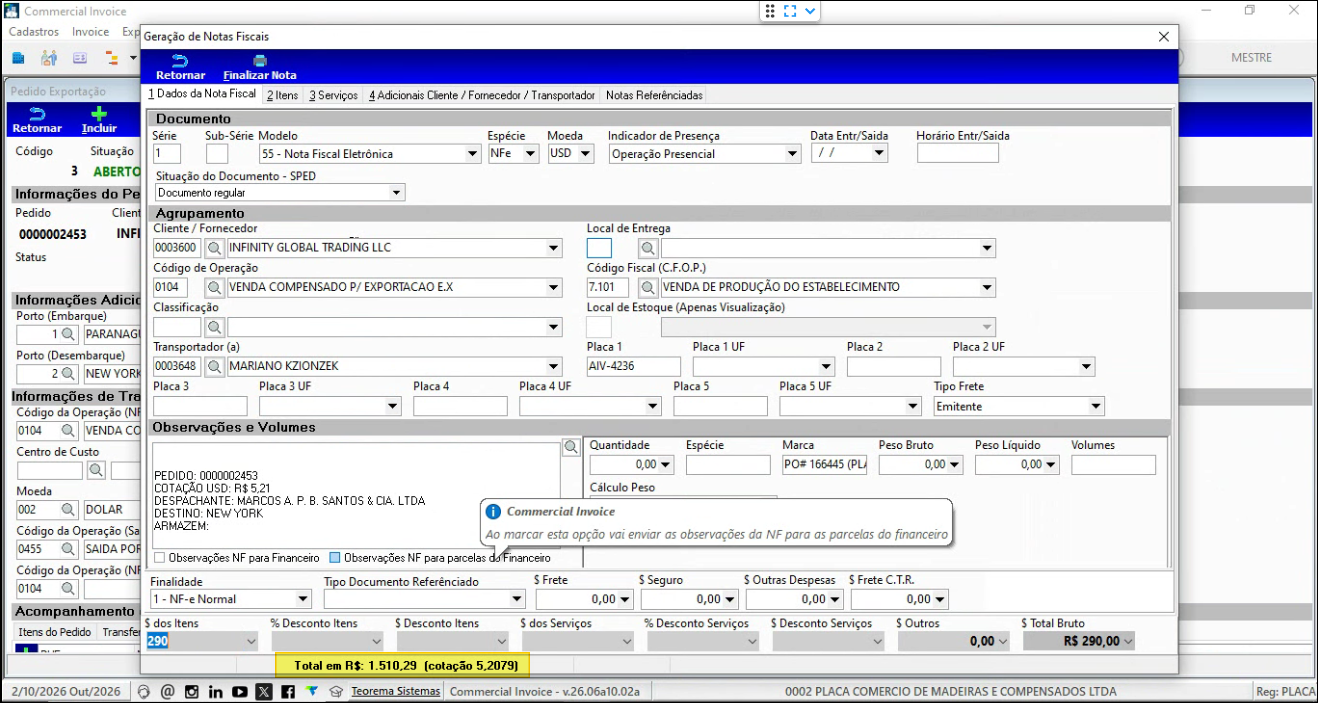
Task: Switch to the 2 Itens tab
Action: (x=282, y=95)
